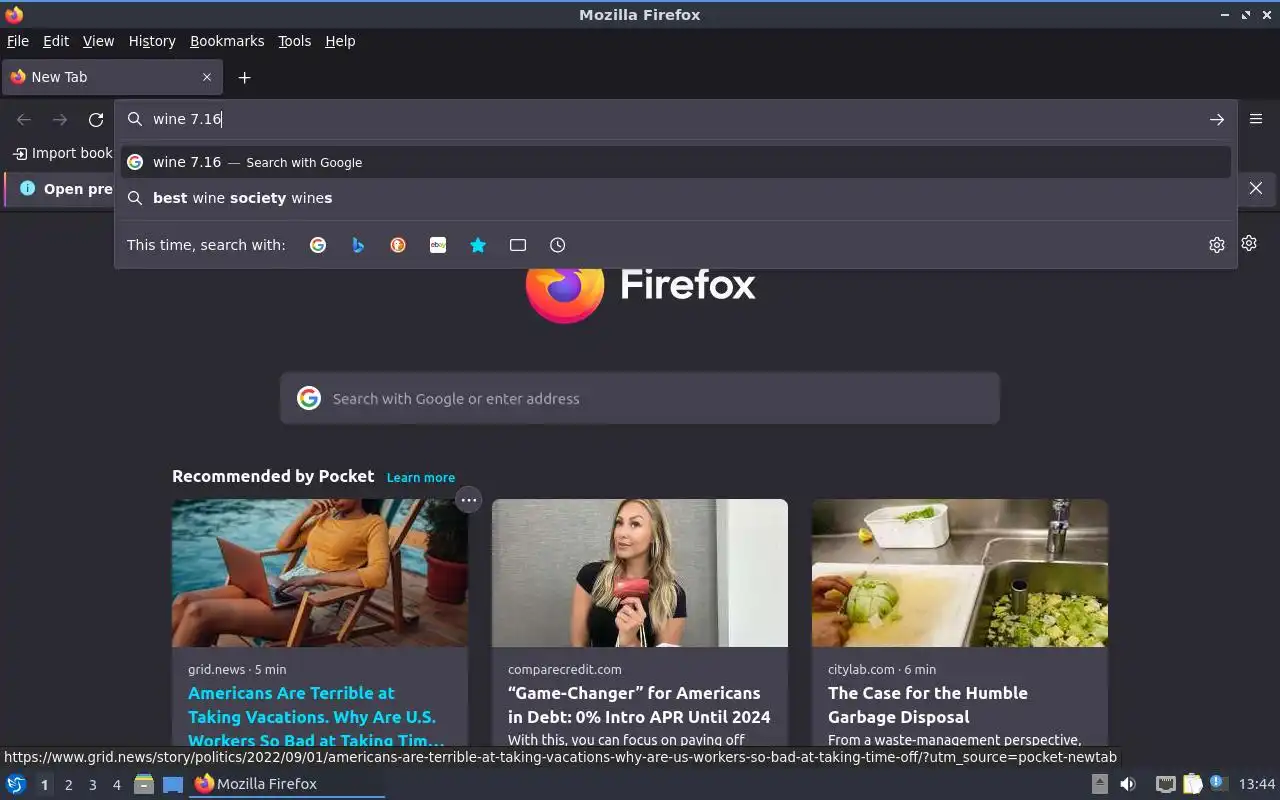Switch to workspace 2 in taskbar
The width and height of the screenshot is (1280, 800).
tap(68, 785)
